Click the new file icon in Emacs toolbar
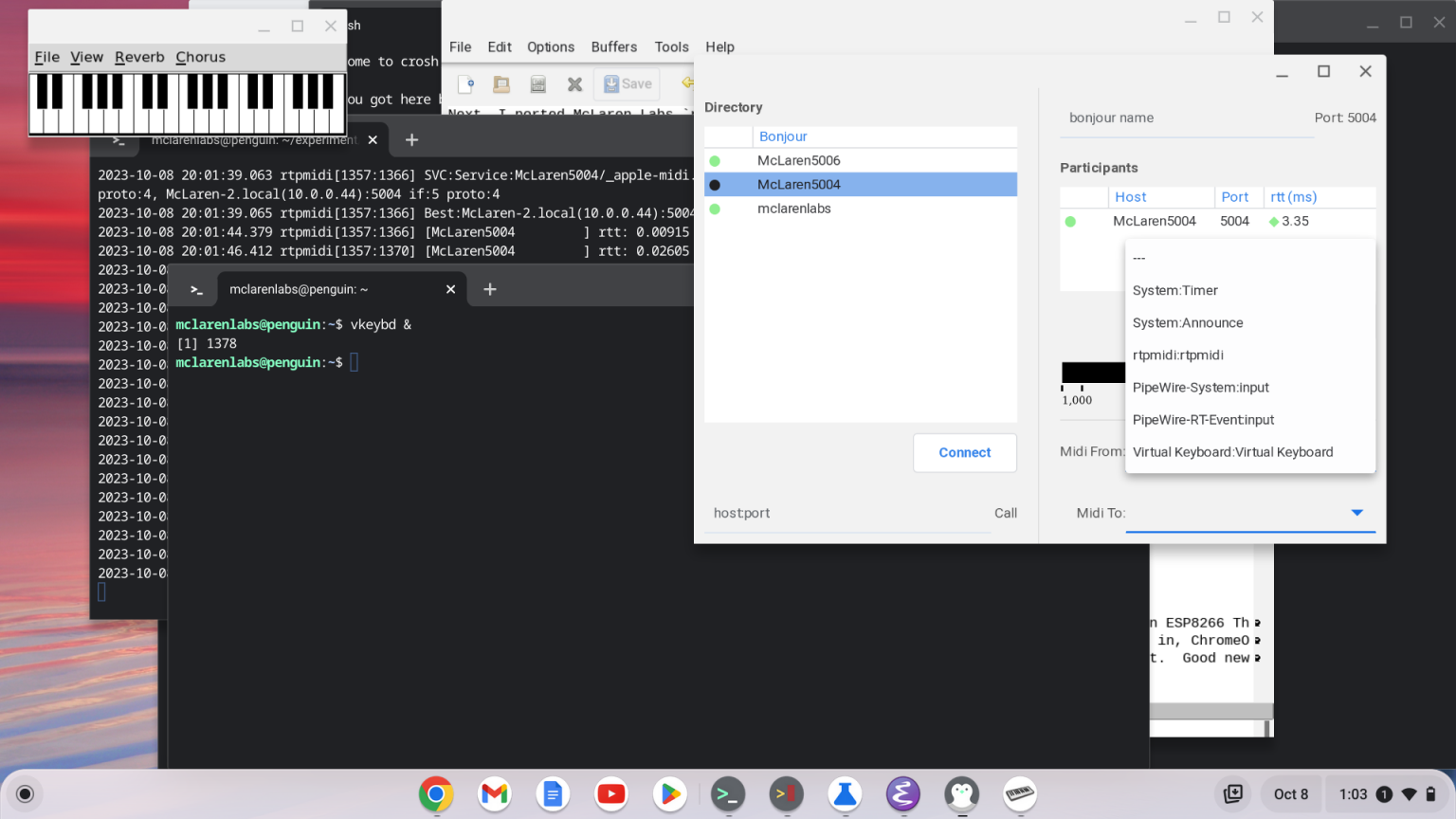 click(x=464, y=83)
